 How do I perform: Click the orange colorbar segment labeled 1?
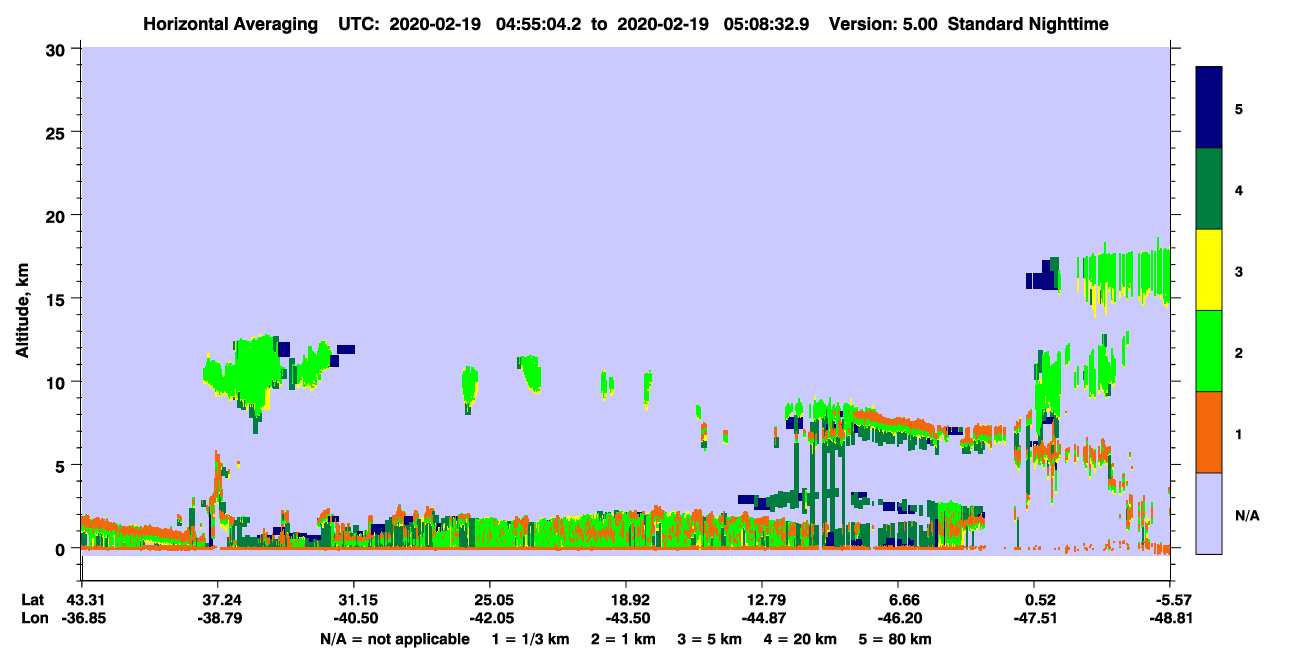point(1209,432)
